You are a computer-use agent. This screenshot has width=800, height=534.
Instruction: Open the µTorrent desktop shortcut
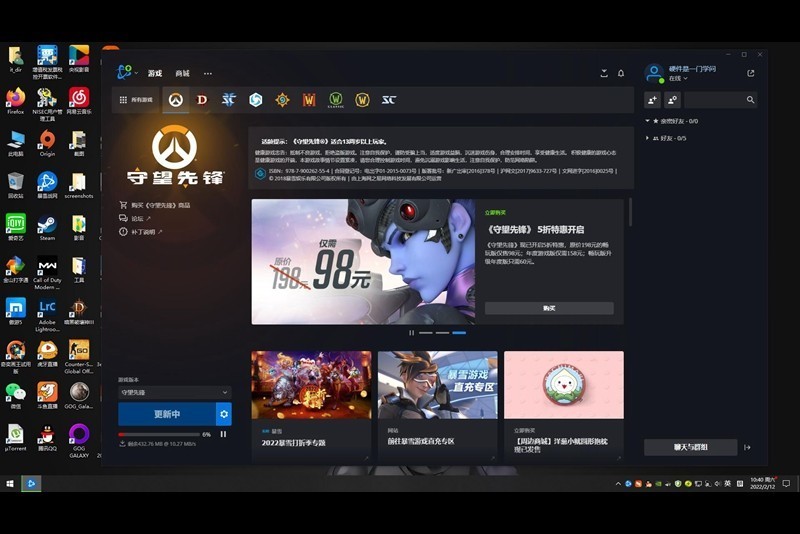(x=16, y=438)
